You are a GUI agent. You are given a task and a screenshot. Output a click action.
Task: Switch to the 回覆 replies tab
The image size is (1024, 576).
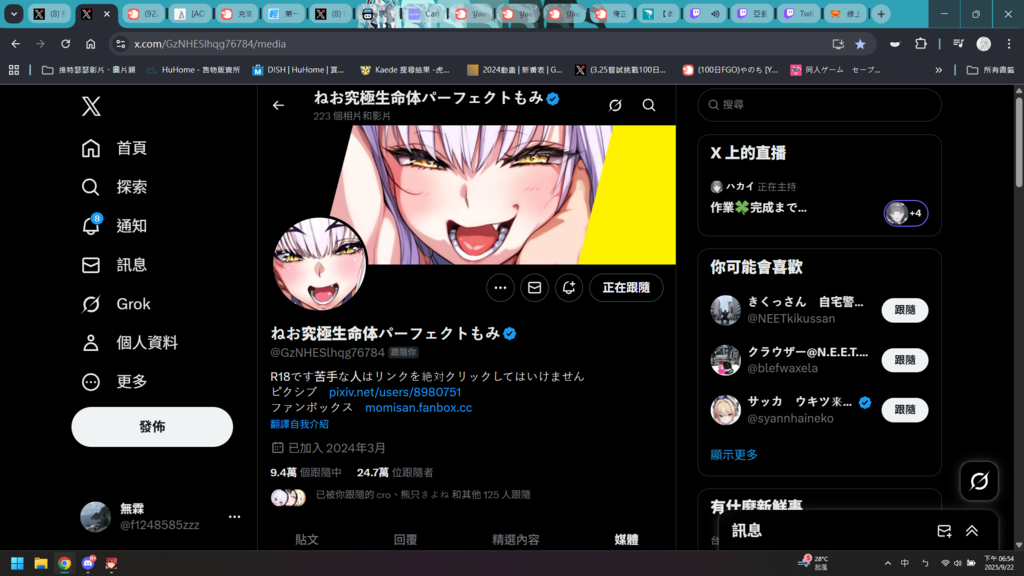point(405,539)
